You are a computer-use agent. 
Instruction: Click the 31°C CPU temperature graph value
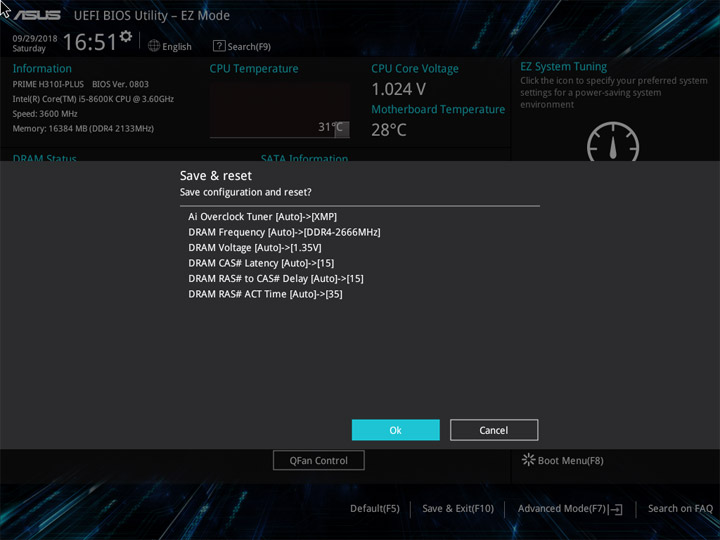pyautogui.click(x=331, y=127)
